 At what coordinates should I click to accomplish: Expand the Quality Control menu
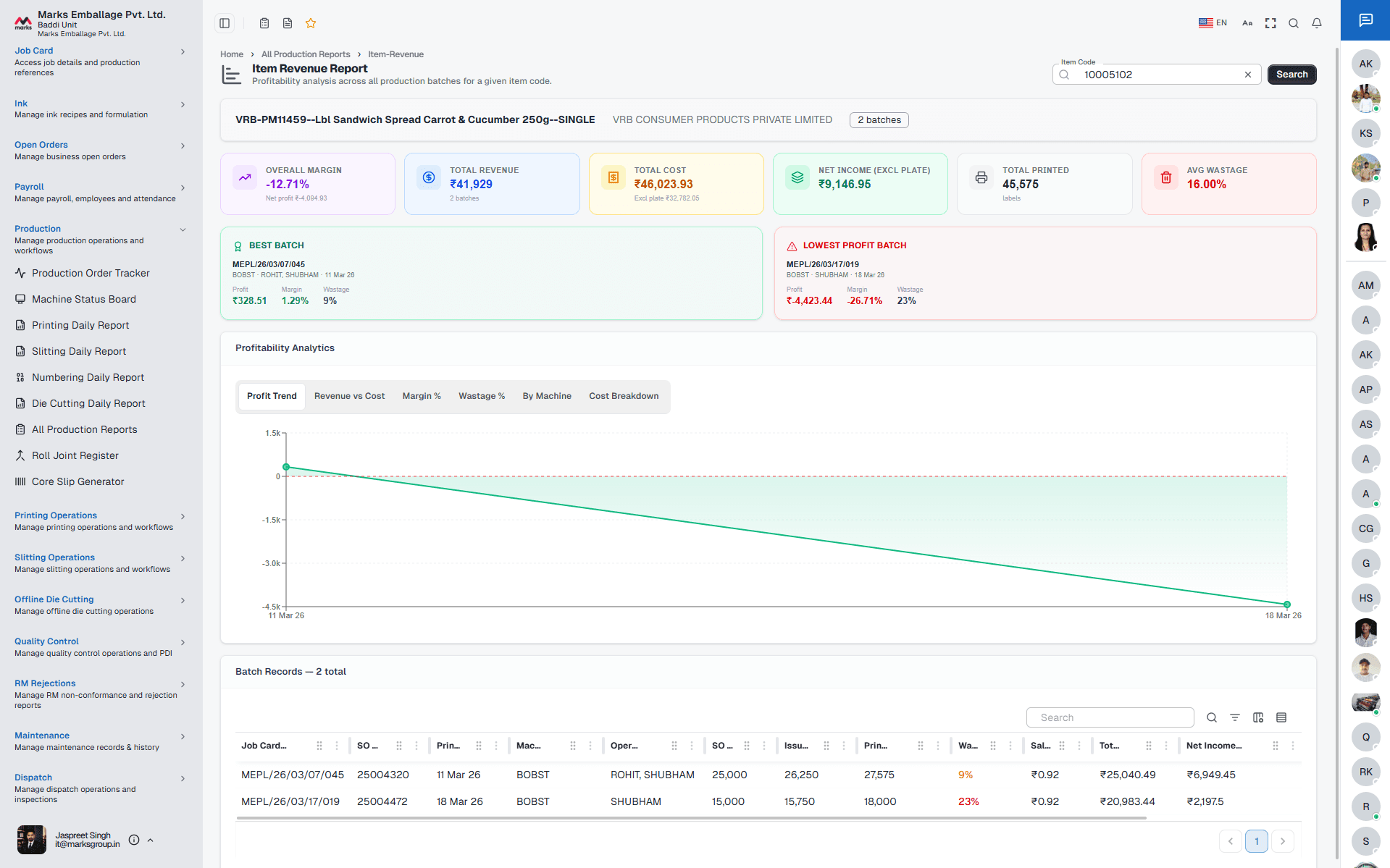pos(100,647)
